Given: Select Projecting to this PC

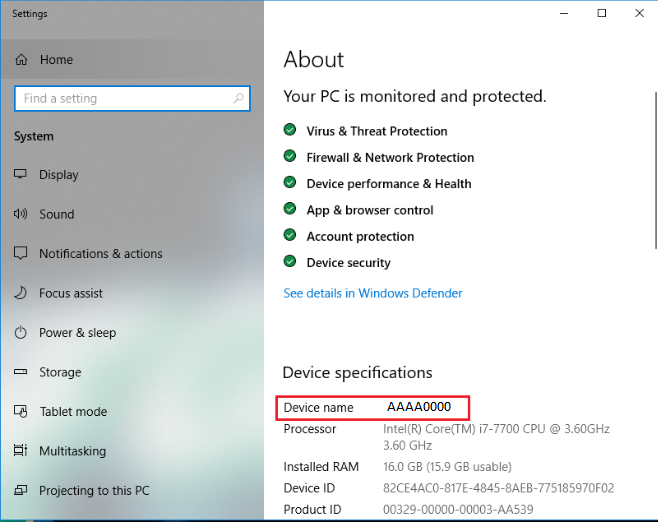Looking at the screenshot, I should click(x=132, y=491).
